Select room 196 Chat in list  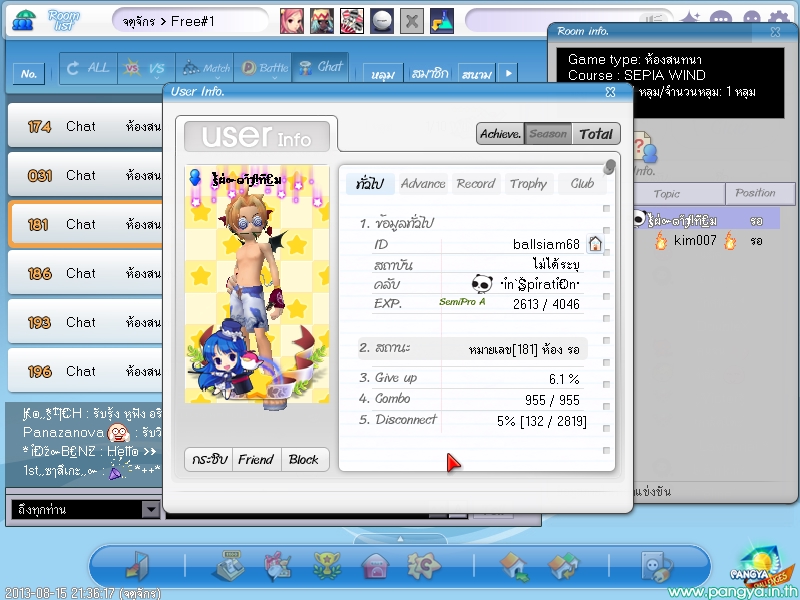tap(86, 371)
